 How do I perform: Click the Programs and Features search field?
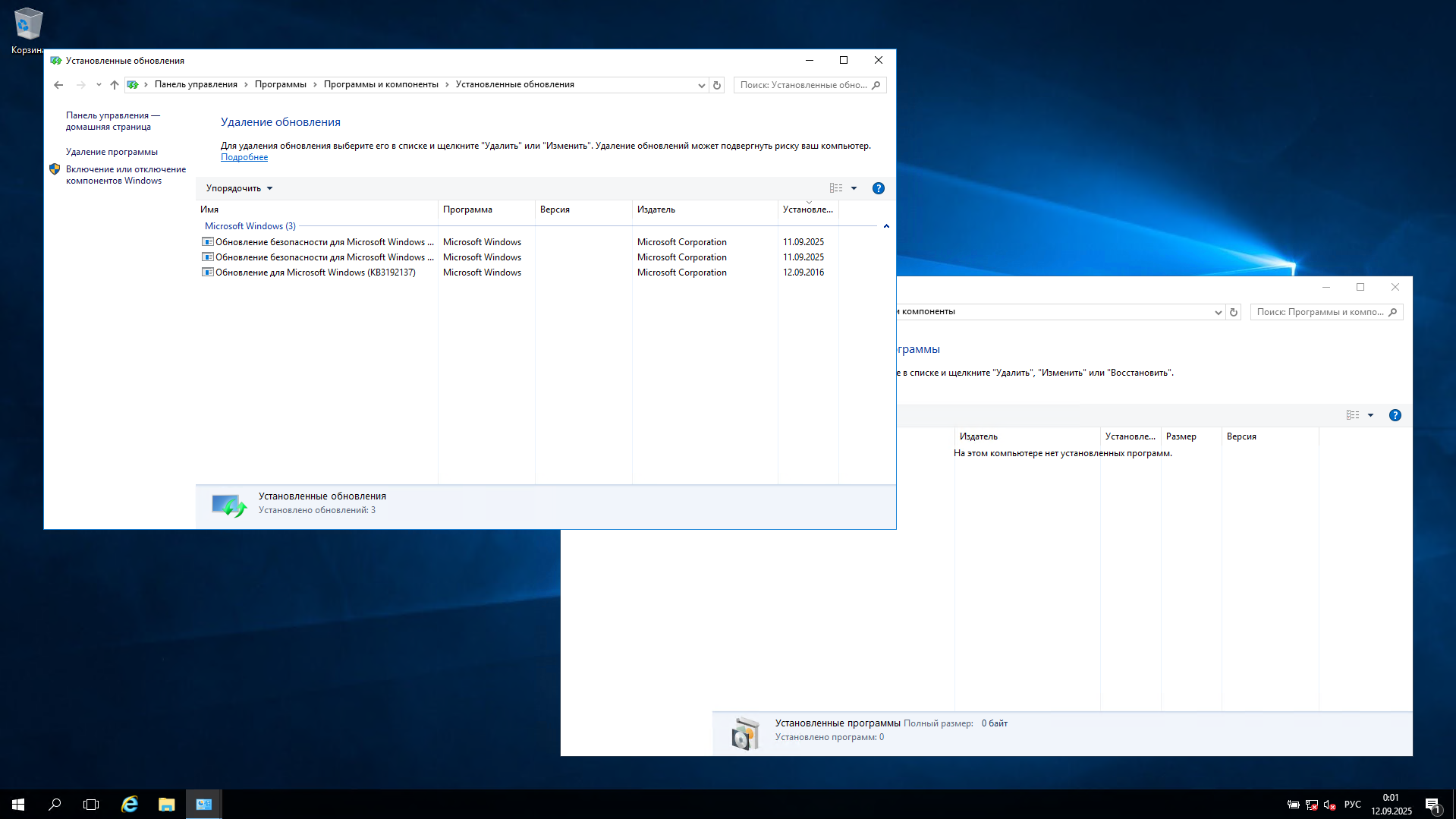[1326, 312]
